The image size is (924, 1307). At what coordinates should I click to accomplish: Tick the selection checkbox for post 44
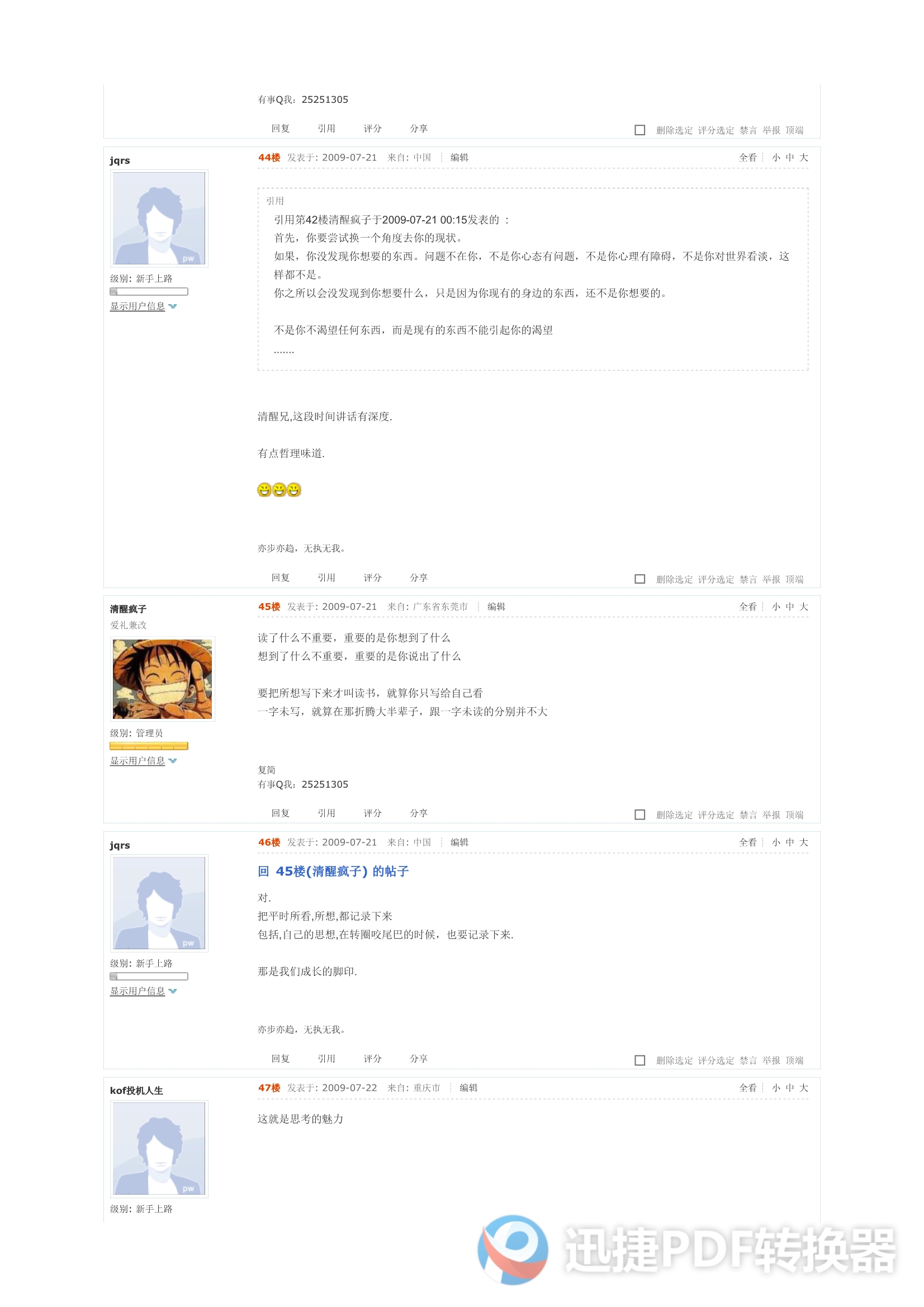640,579
